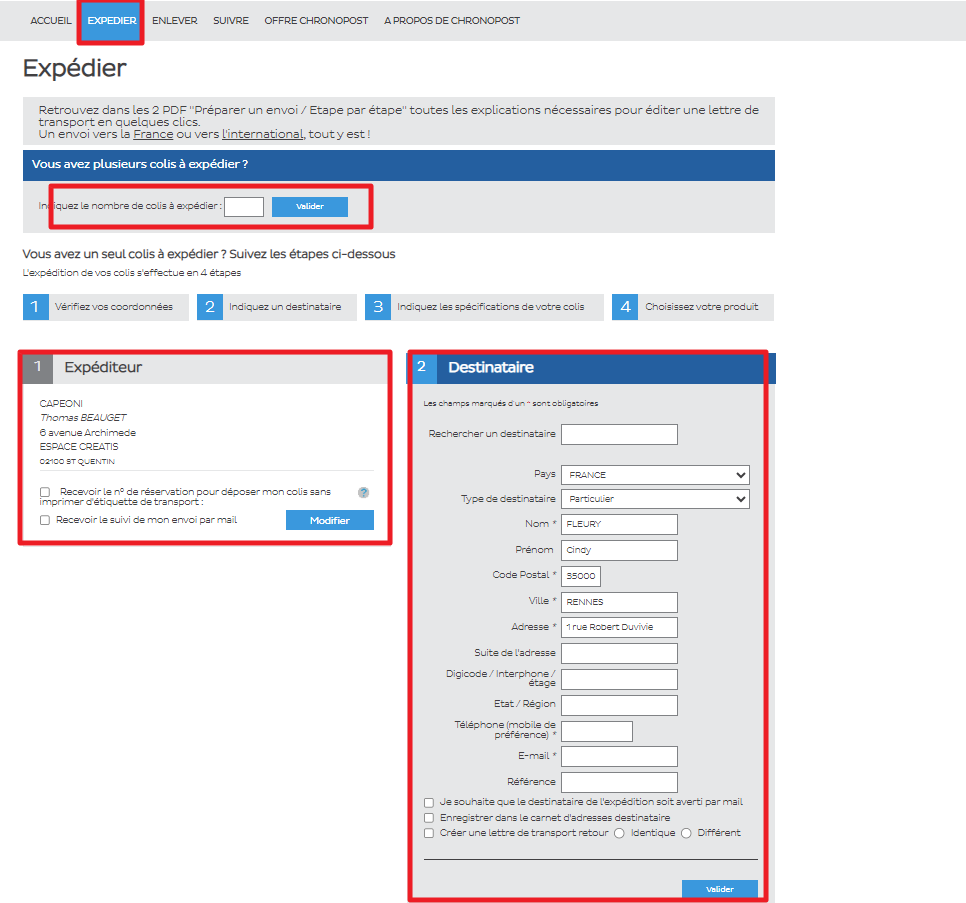Click Valider at bottom of Destinataire form

[x=720, y=889]
